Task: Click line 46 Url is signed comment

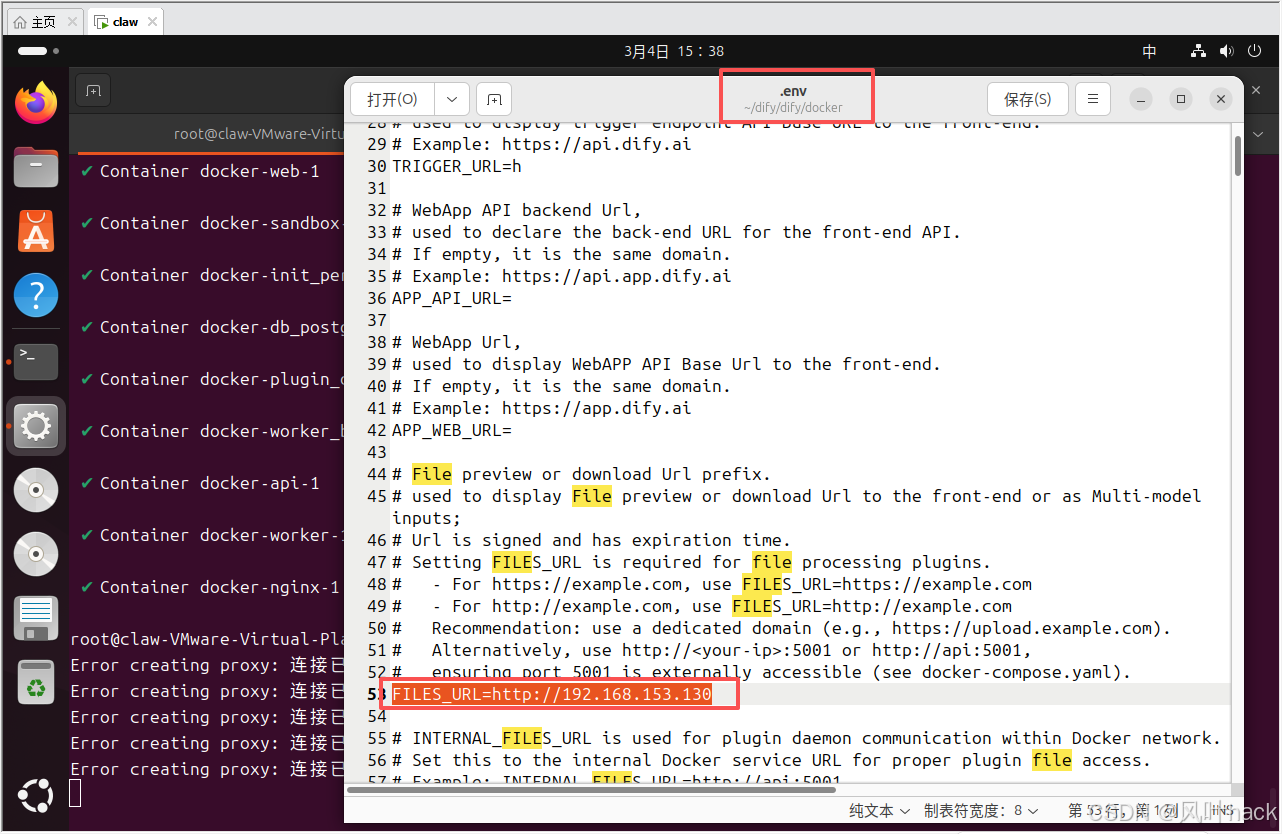Action: [591, 540]
